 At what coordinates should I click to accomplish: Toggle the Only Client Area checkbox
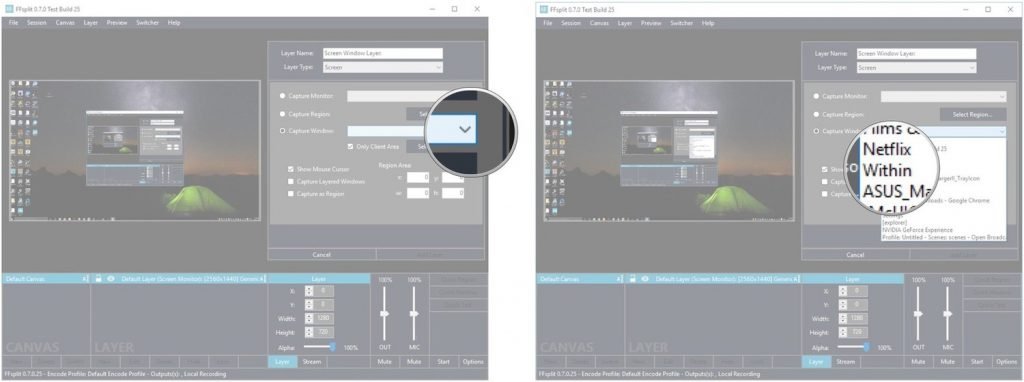[x=351, y=147]
